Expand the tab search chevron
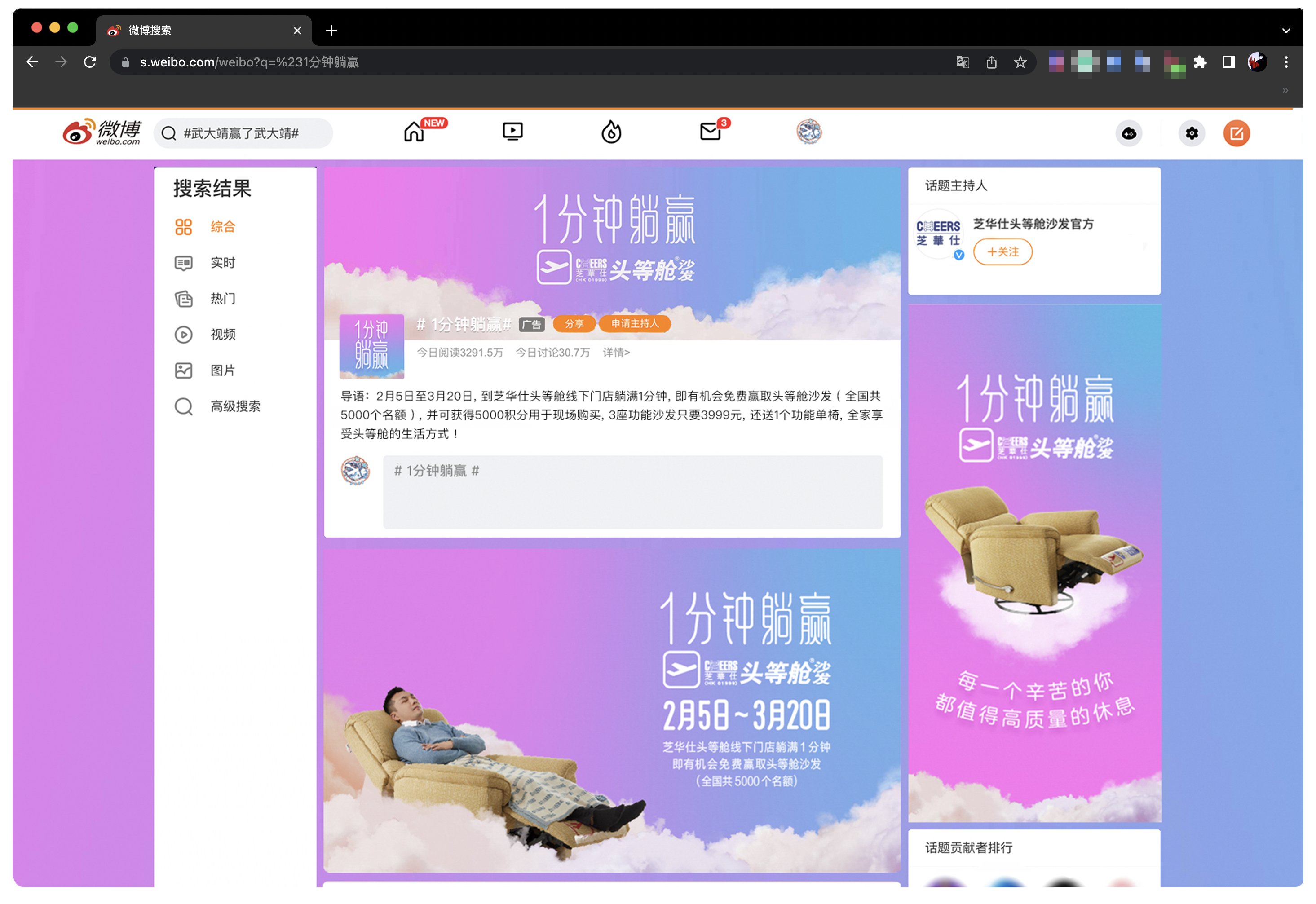 (1285, 31)
